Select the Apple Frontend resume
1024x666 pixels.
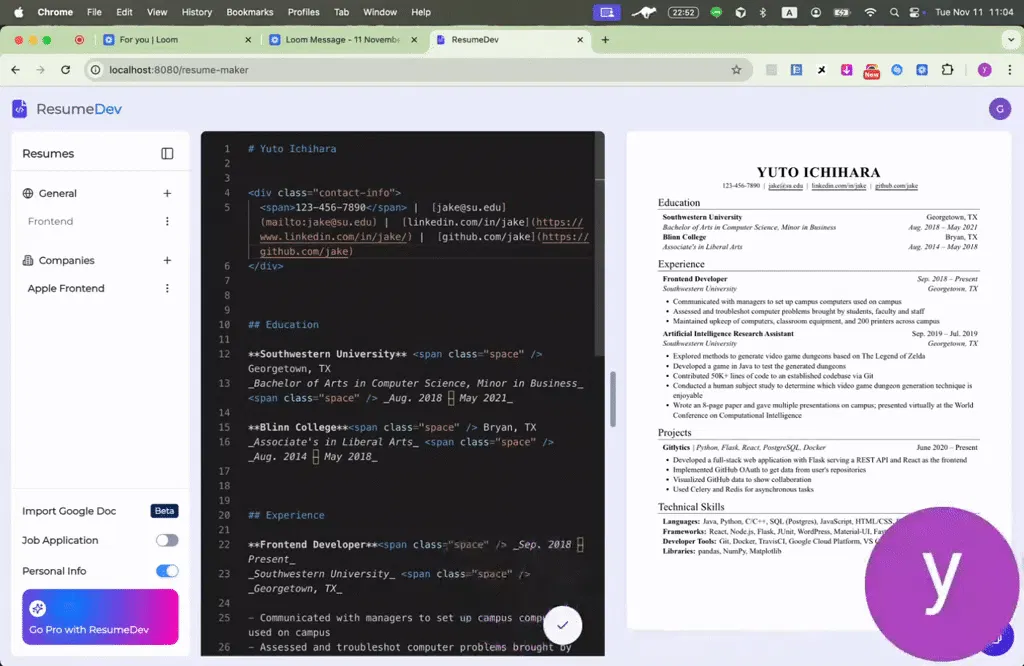(x=66, y=289)
